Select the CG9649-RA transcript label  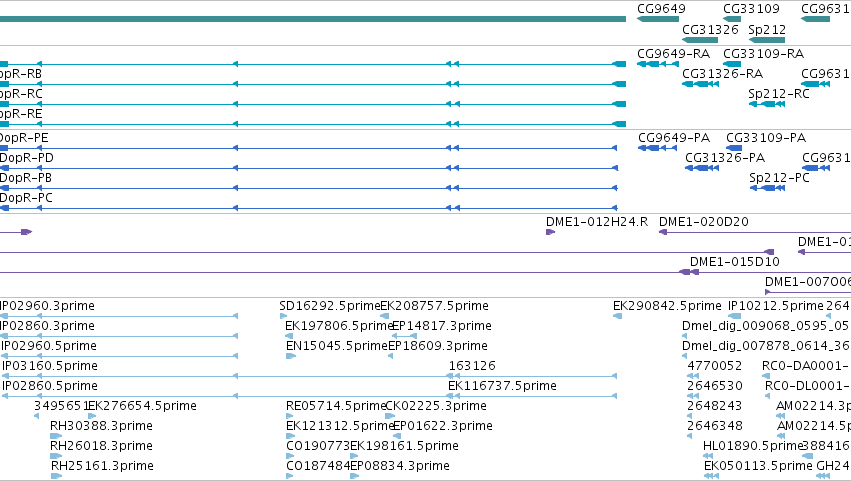coord(673,53)
